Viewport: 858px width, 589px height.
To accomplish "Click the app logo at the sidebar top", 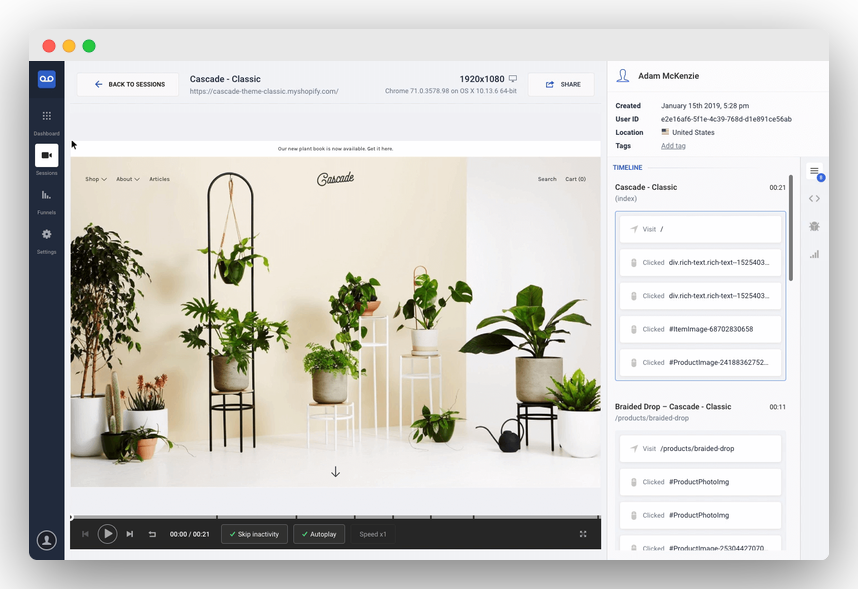I will pyautogui.click(x=47, y=79).
